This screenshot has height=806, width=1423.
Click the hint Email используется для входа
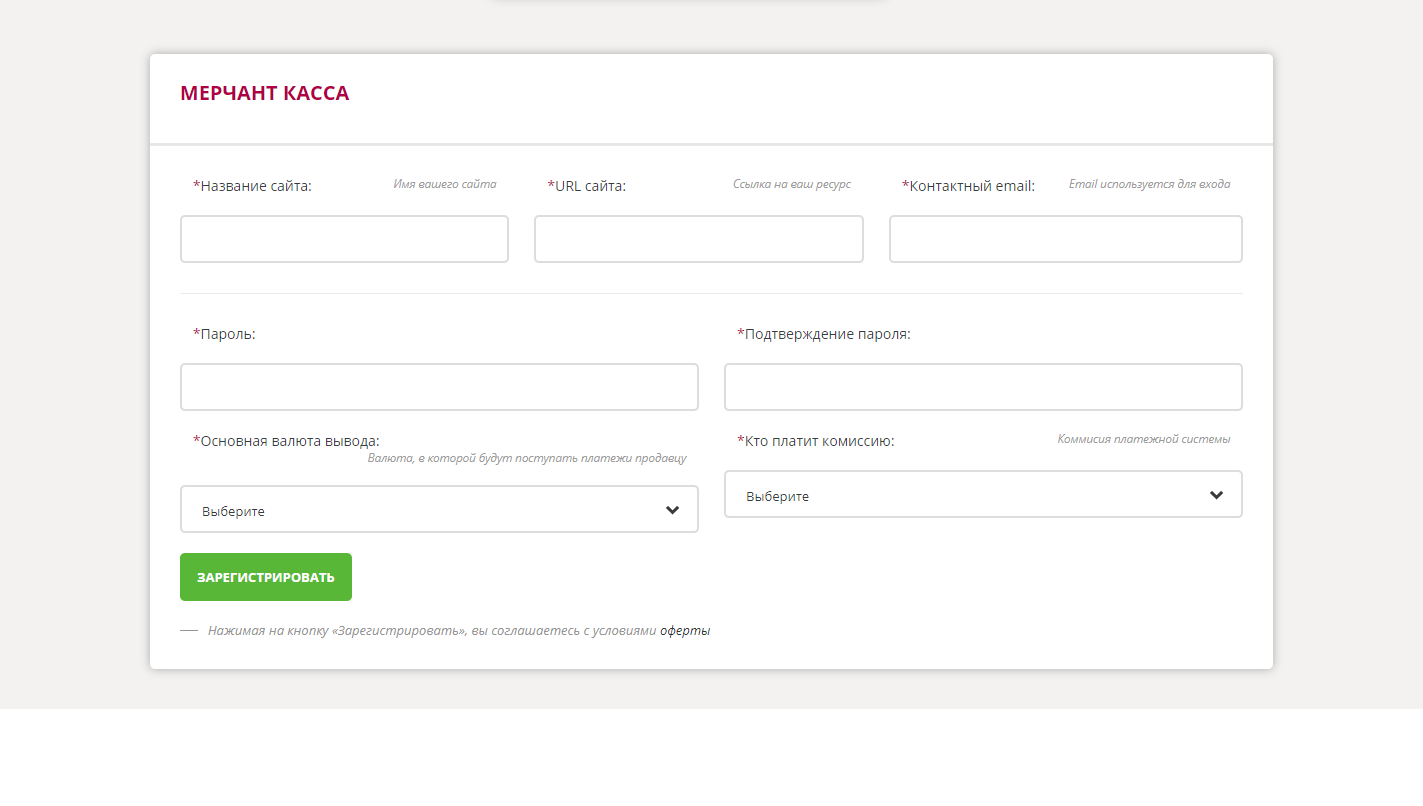click(1149, 184)
